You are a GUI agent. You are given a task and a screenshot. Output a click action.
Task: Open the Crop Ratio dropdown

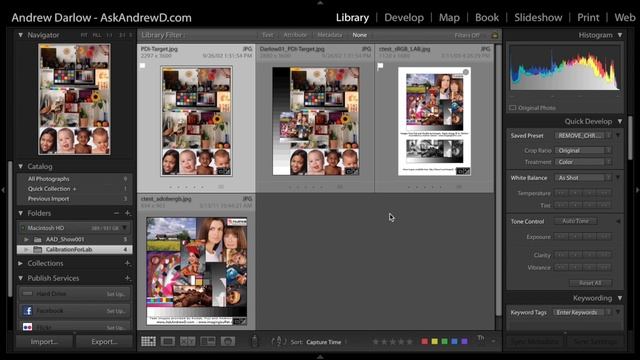pos(583,150)
